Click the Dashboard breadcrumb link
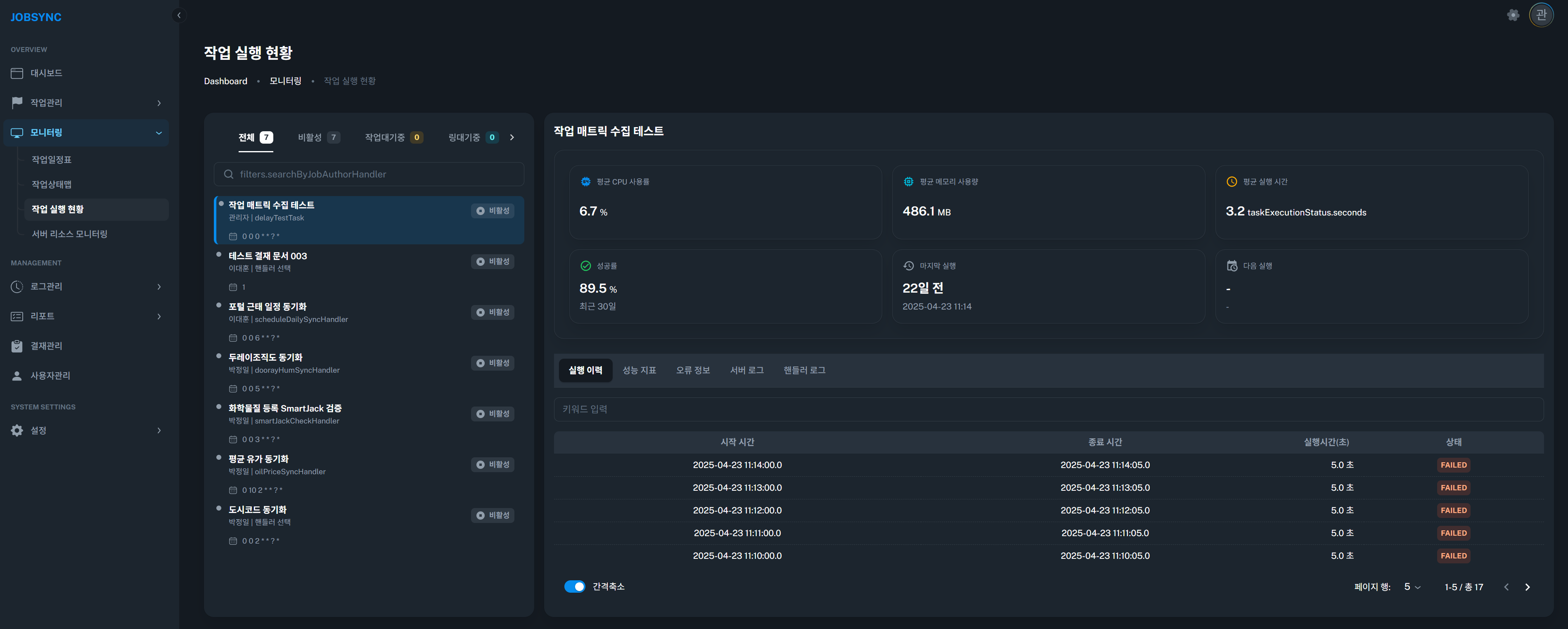Image resolution: width=1568 pixels, height=629 pixels. [x=225, y=81]
